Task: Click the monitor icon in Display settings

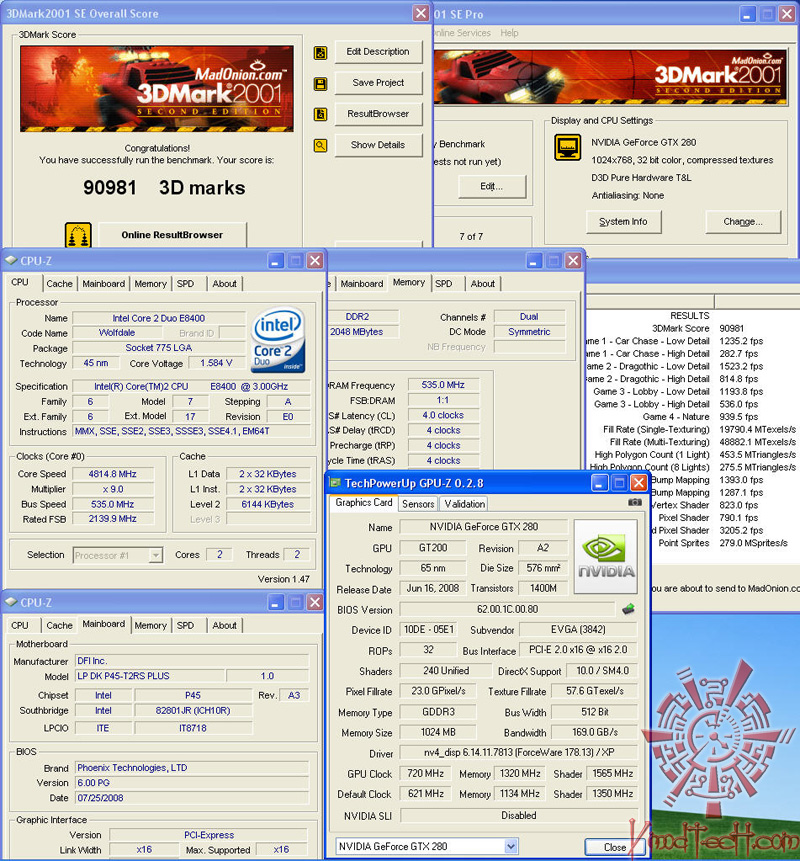Action: pos(568,147)
